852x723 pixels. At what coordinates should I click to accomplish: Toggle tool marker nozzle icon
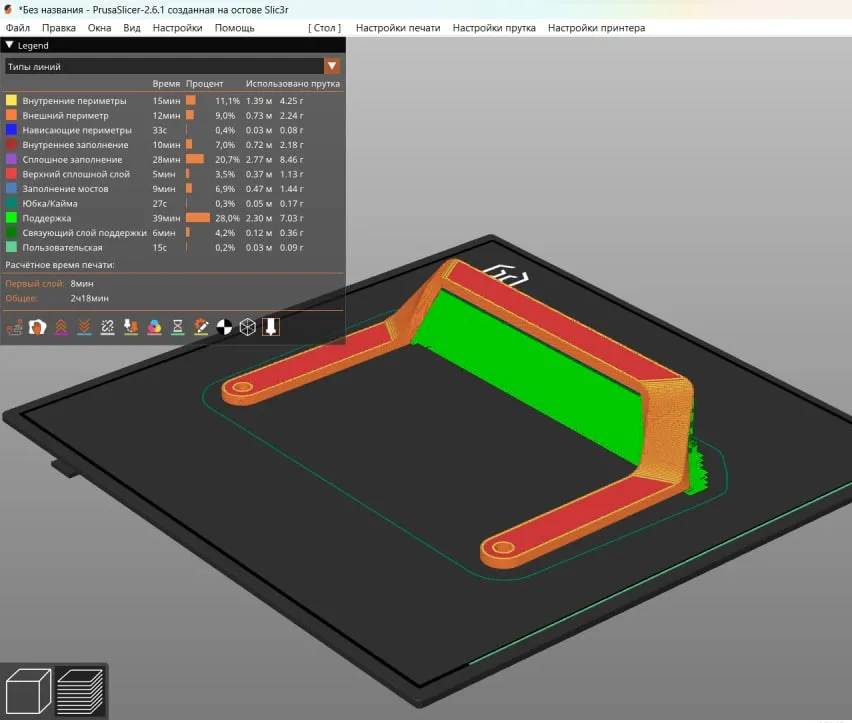point(271,327)
